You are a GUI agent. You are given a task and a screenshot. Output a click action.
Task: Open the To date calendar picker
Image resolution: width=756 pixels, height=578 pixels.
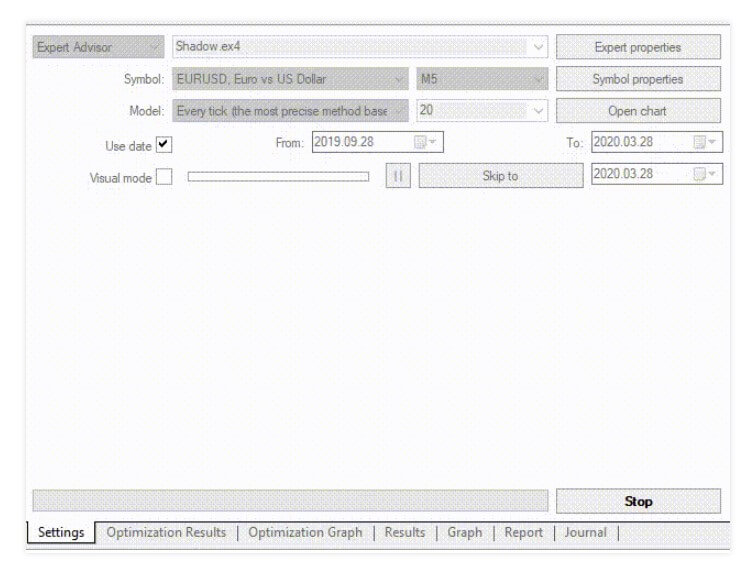click(x=705, y=142)
